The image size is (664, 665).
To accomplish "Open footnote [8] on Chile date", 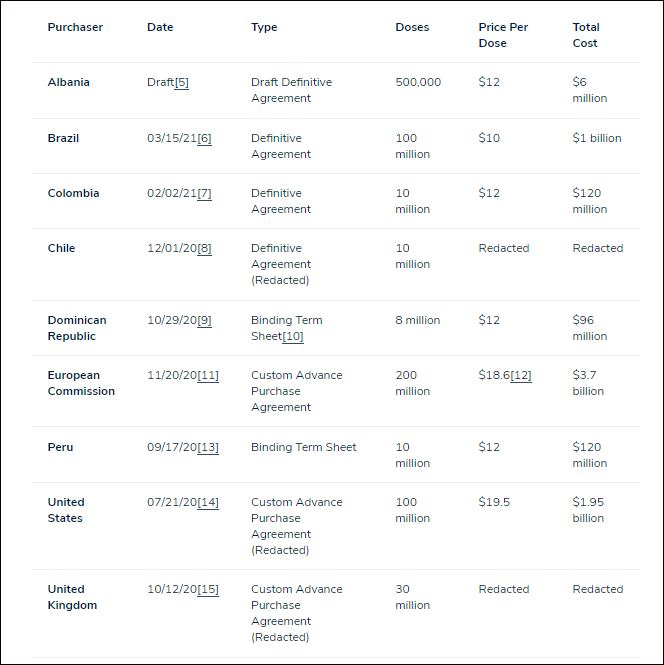I will tap(204, 249).
